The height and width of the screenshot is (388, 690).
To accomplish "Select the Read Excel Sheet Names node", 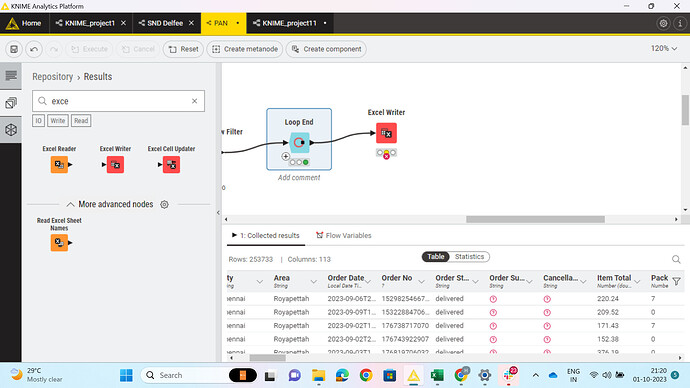I will tap(59, 242).
